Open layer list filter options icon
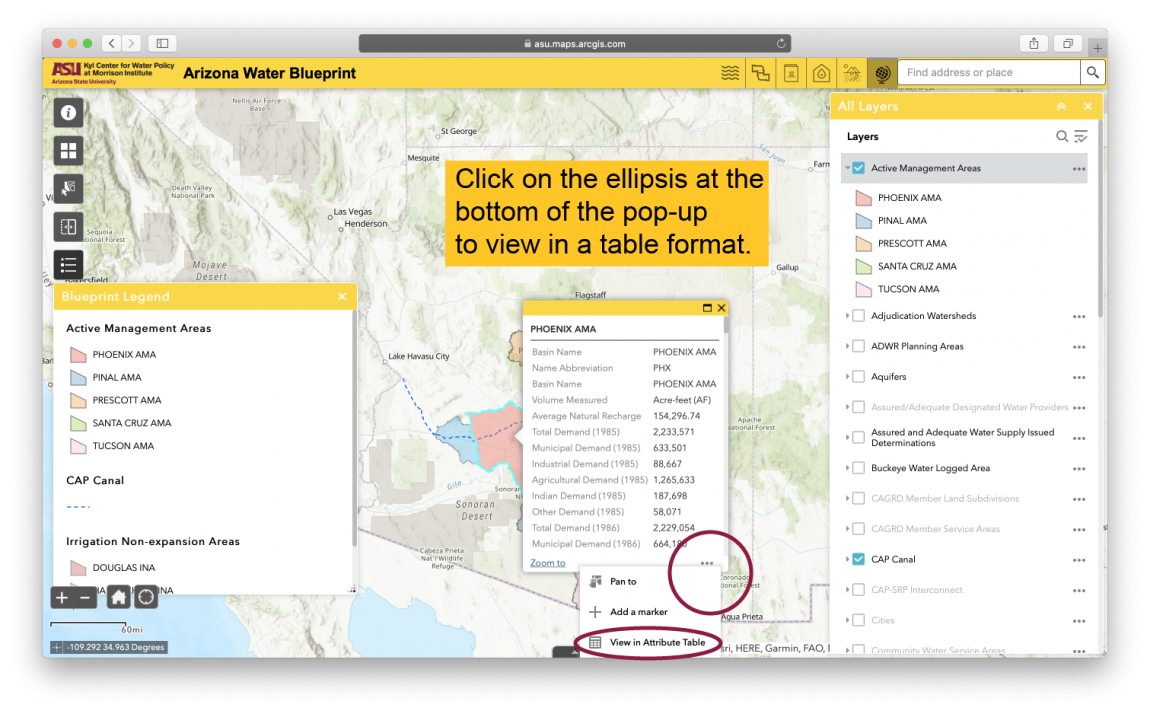The width and height of the screenshot is (1150, 714). click(1081, 136)
